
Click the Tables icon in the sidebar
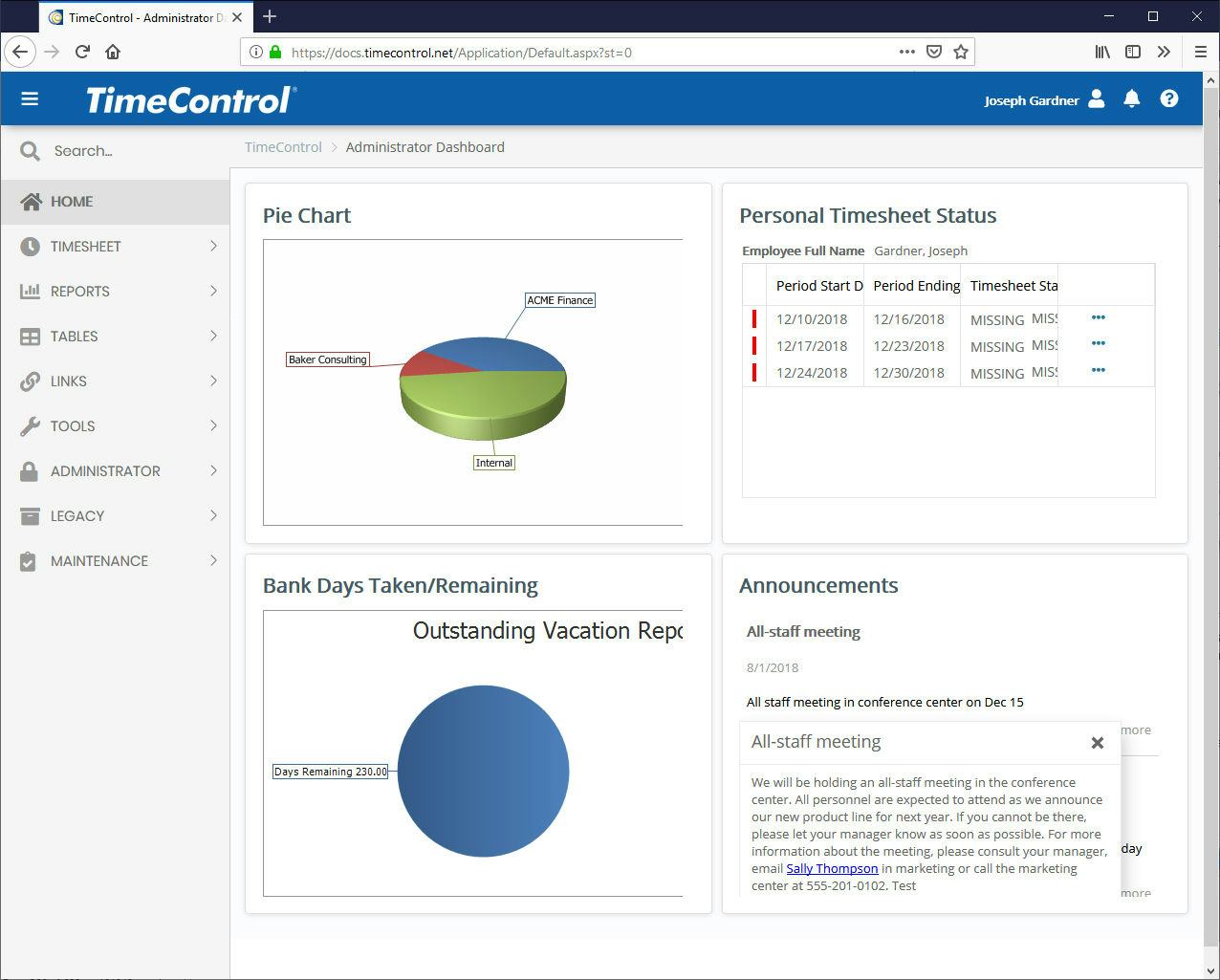[x=30, y=337]
